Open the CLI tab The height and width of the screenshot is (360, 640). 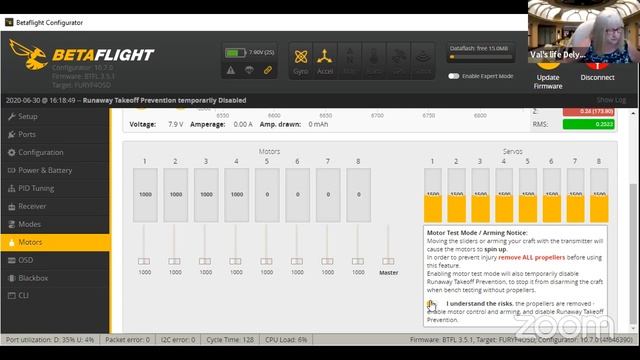coord(55,296)
